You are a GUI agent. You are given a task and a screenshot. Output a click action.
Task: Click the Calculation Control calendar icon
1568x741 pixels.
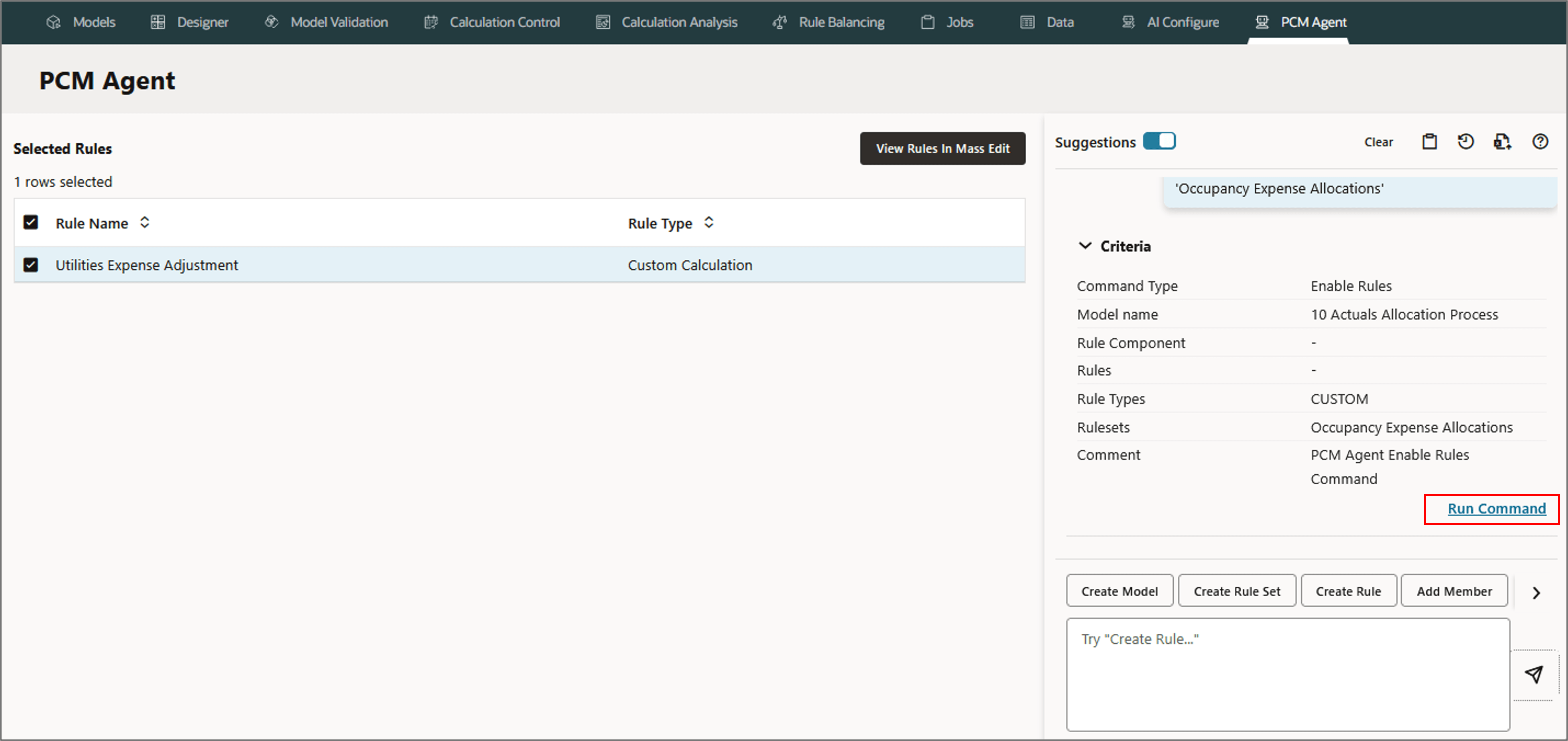pyautogui.click(x=431, y=22)
